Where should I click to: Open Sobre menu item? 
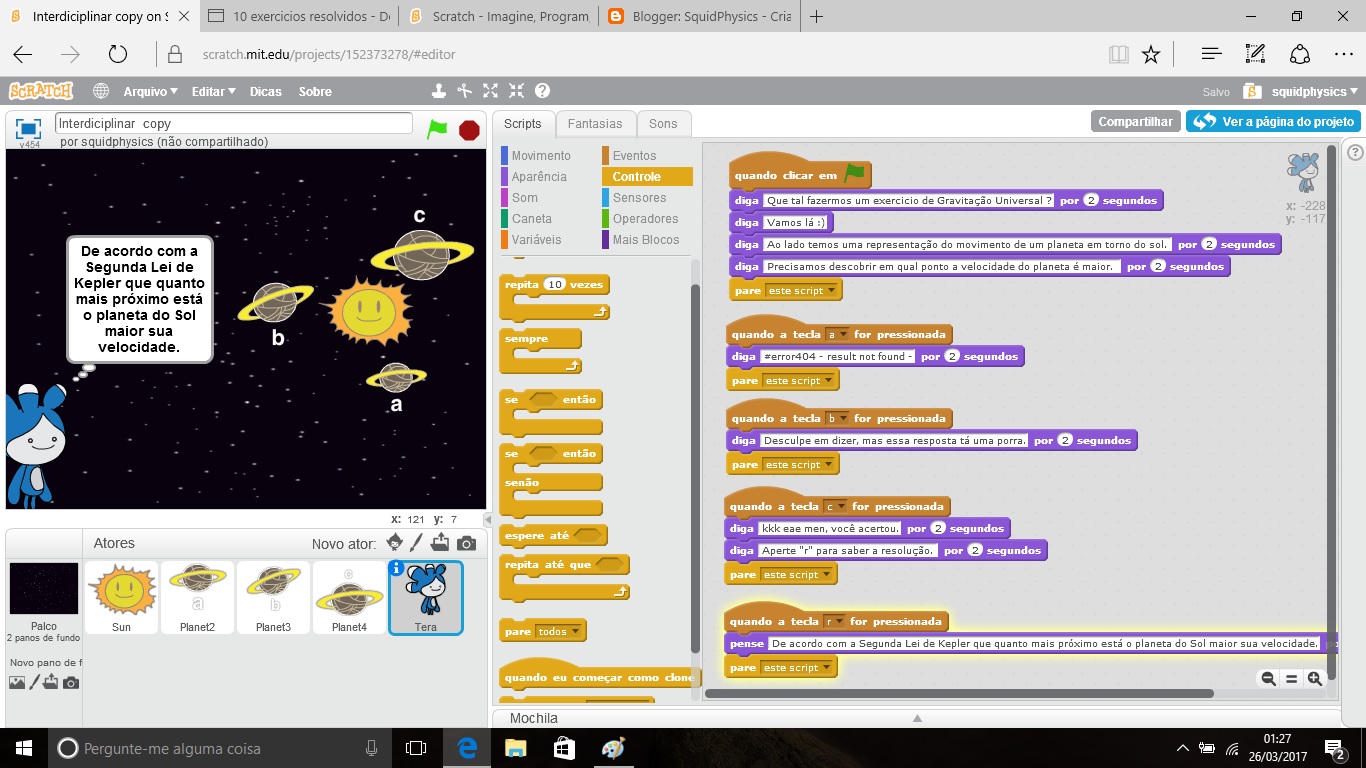315,91
